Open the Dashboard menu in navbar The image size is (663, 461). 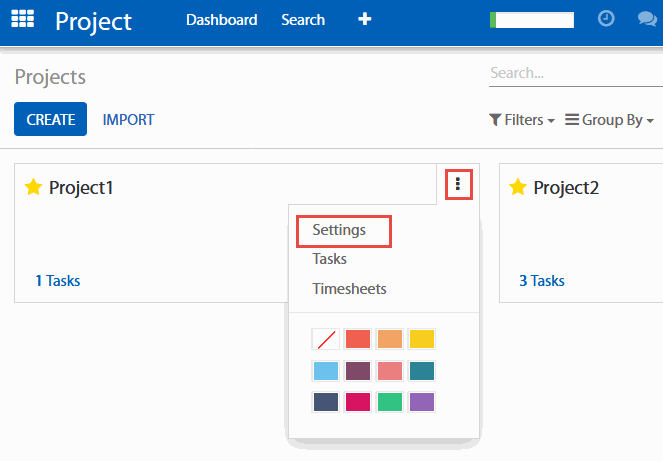pyautogui.click(x=221, y=20)
